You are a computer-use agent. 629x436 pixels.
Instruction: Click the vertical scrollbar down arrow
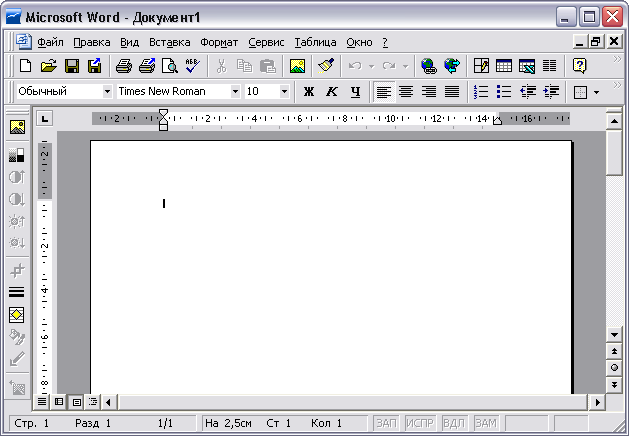[x=614, y=335]
